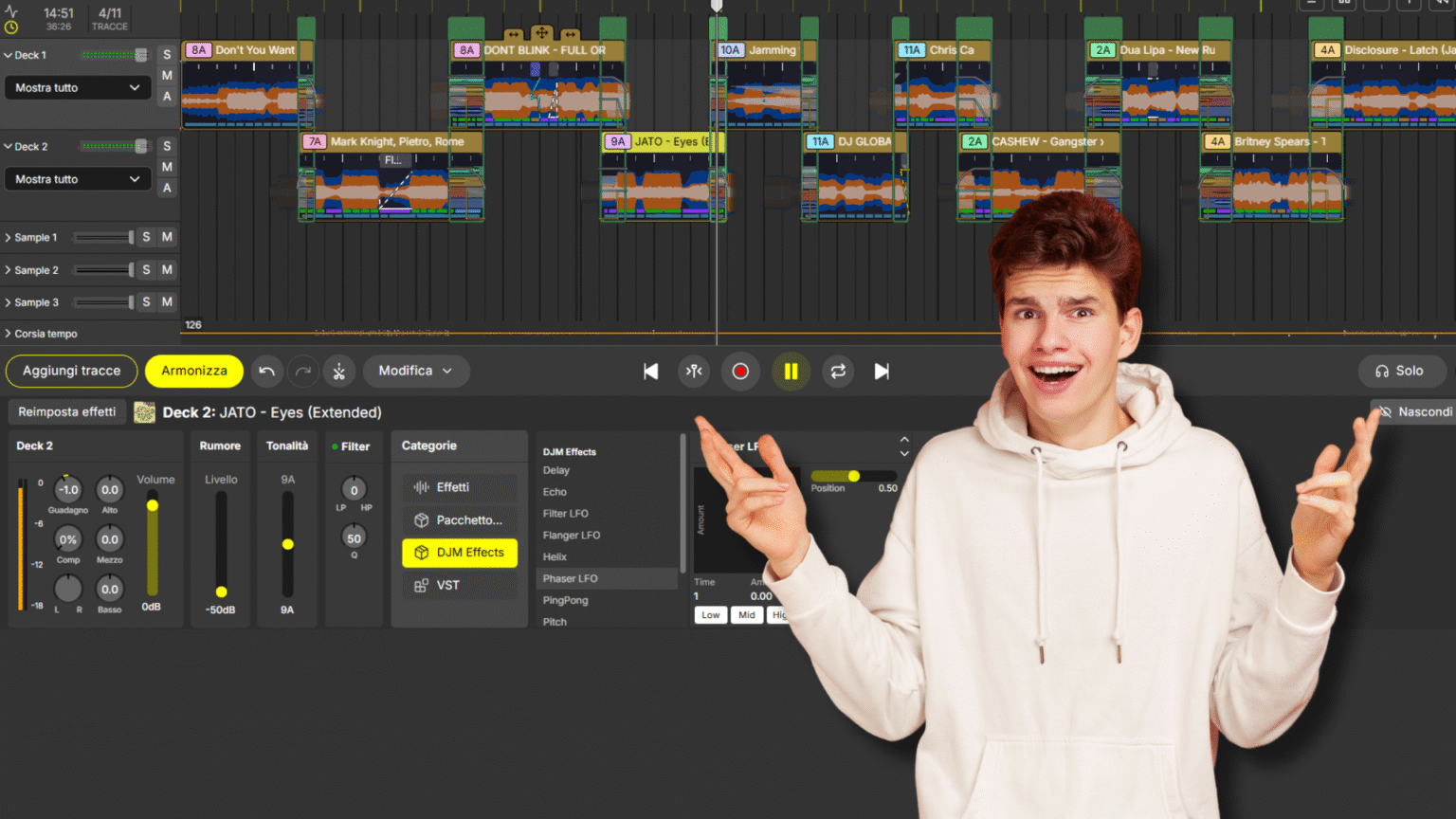The image size is (1456, 819).
Task: Click Reimposta effetti
Action: (x=67, y=412)
